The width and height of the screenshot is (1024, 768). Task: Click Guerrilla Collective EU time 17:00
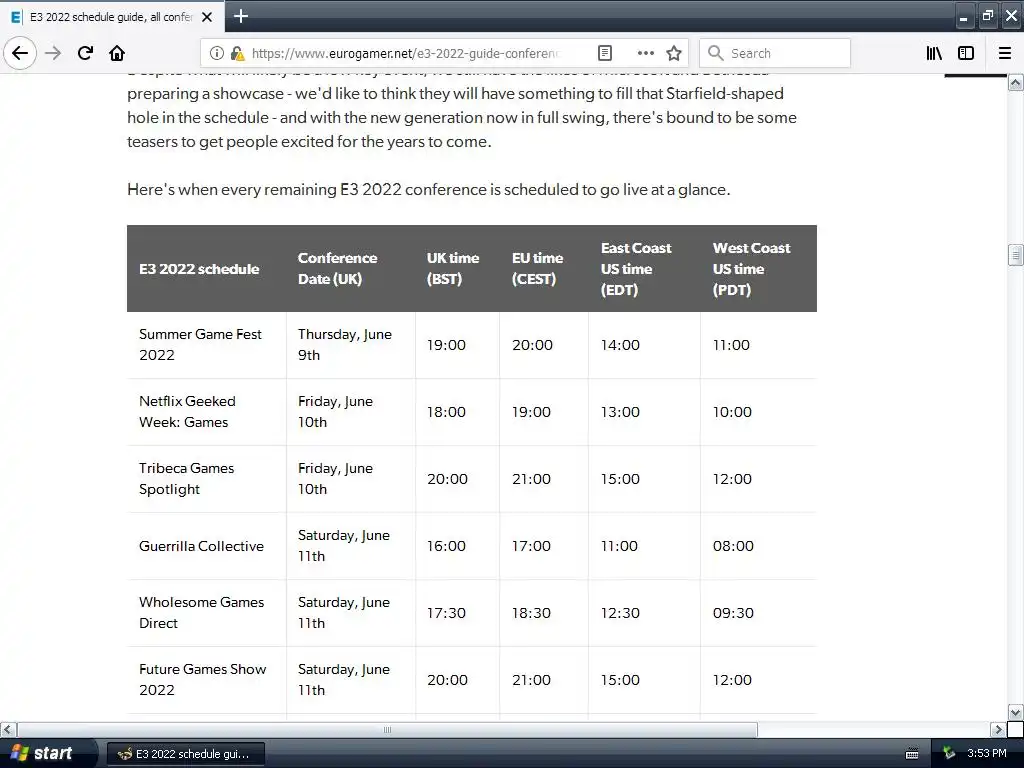pos(531,546)
